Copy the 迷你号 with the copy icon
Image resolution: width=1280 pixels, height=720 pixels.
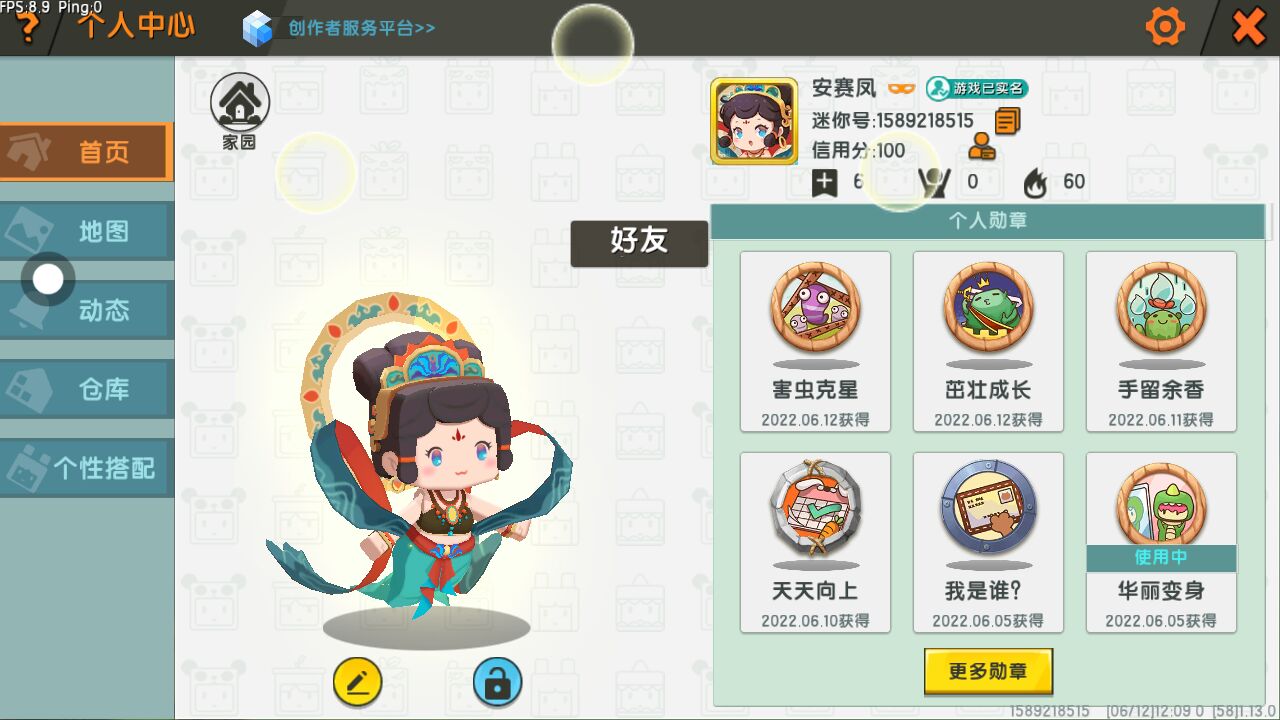(1007, 121)
